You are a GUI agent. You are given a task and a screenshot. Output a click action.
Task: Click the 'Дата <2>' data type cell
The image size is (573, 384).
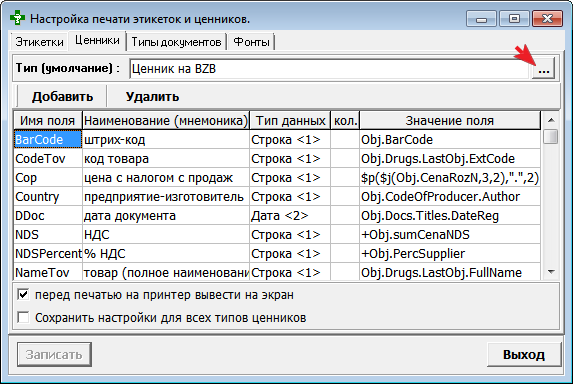pyautogui.click(x=290, y=216)
